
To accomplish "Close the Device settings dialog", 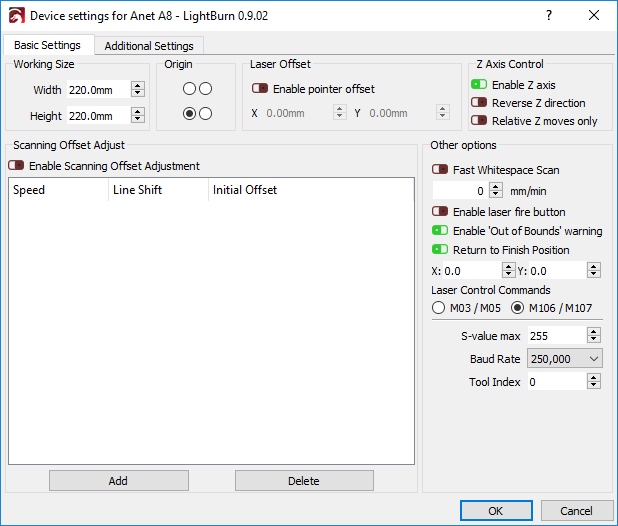I will pos(594,15).
